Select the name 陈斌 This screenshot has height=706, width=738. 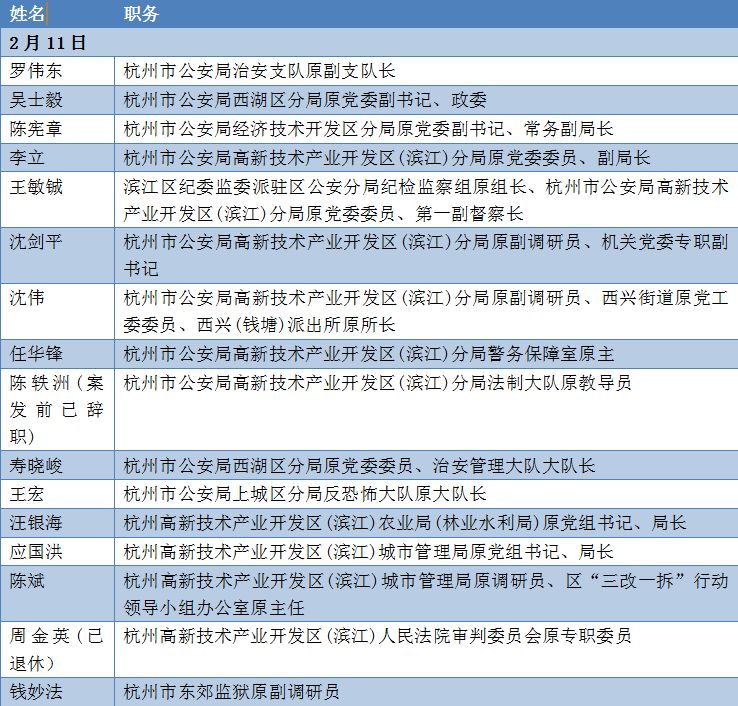pos(27,581)
